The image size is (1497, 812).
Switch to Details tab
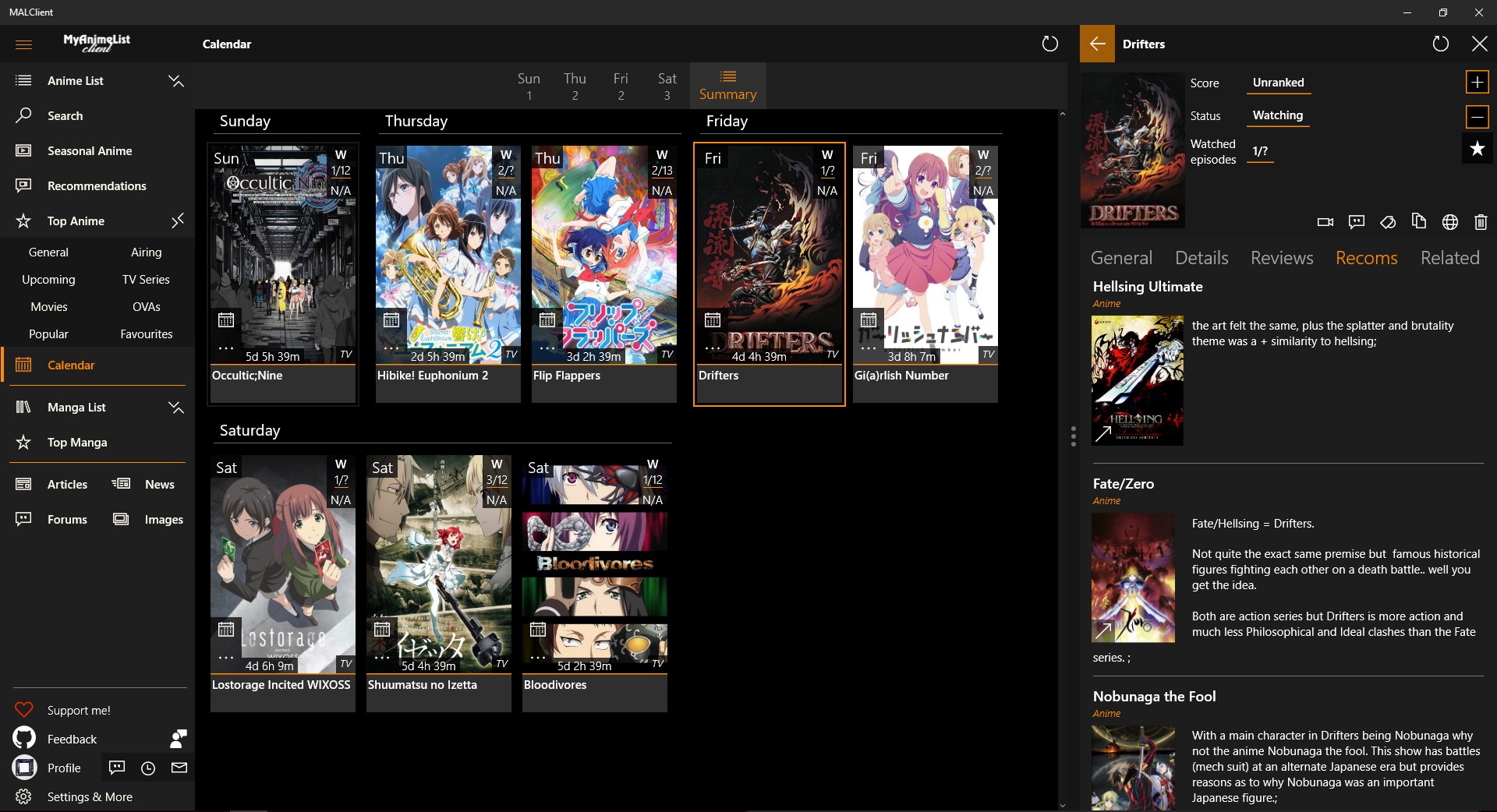tap(1201, 258)
